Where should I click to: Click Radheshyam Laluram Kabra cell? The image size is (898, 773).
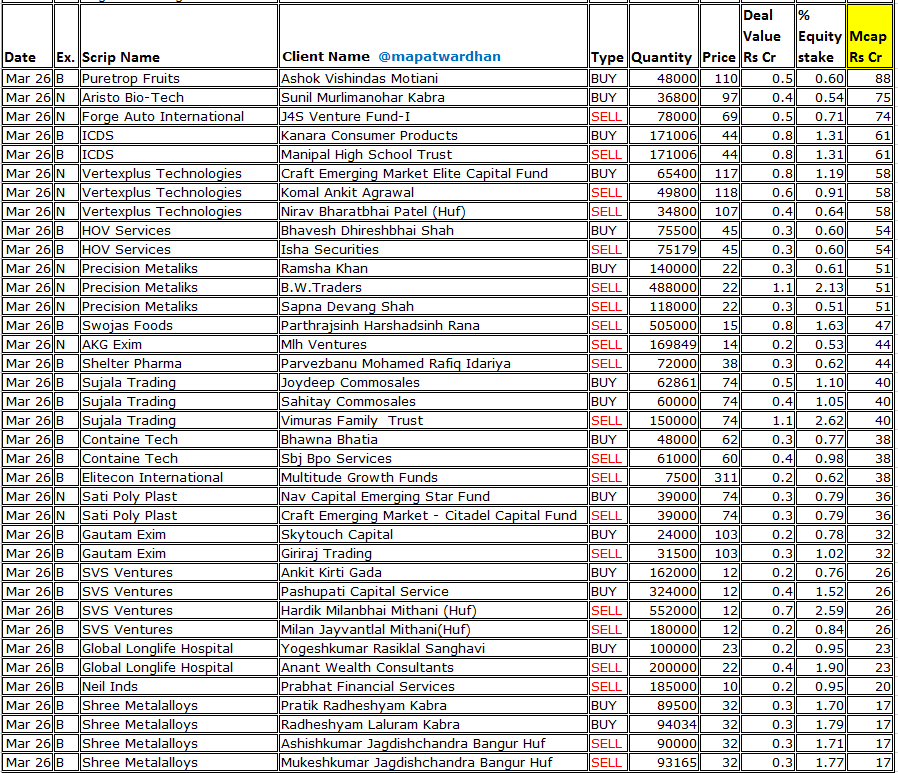tap(433, 724)
